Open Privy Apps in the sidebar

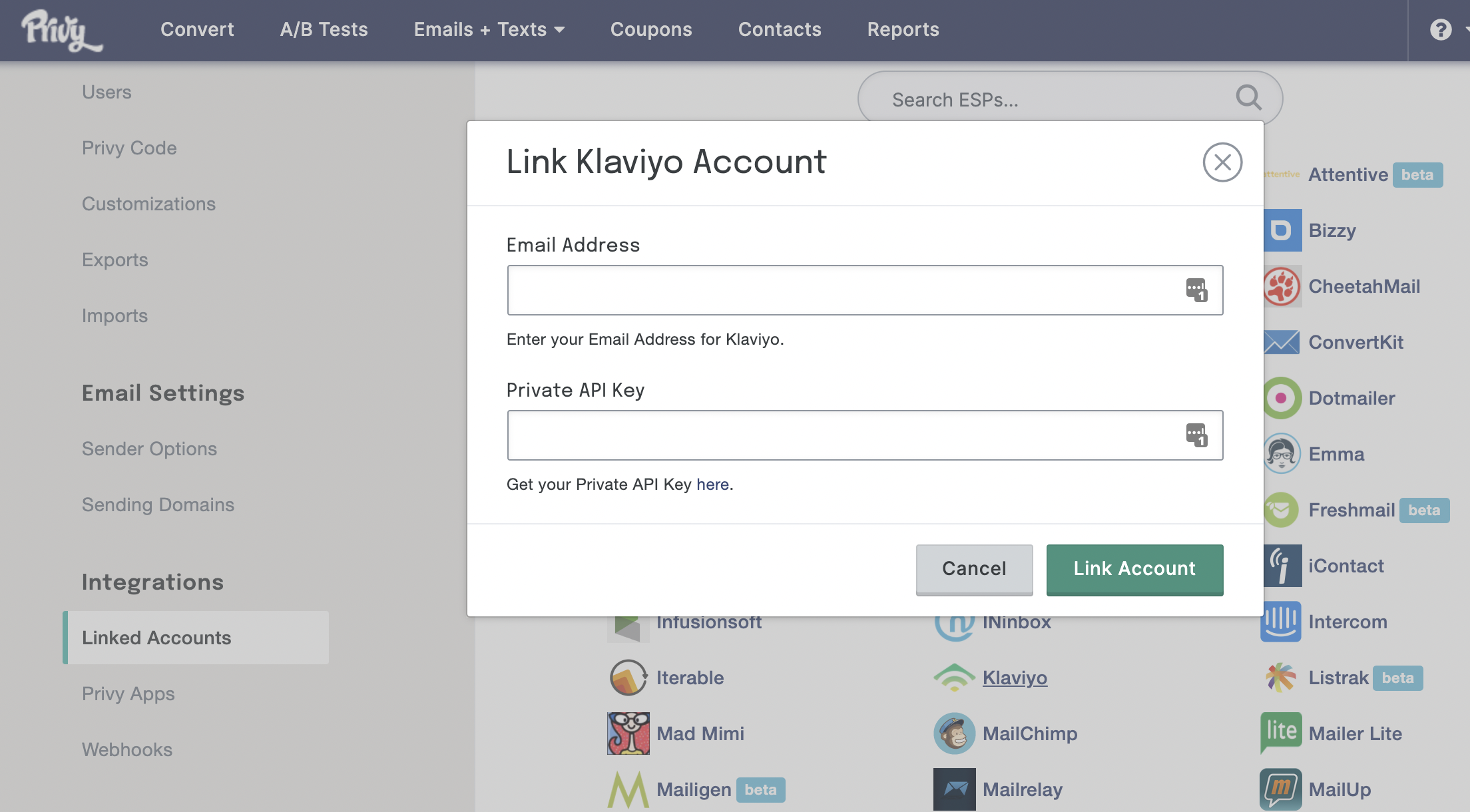tap(128, 694)
